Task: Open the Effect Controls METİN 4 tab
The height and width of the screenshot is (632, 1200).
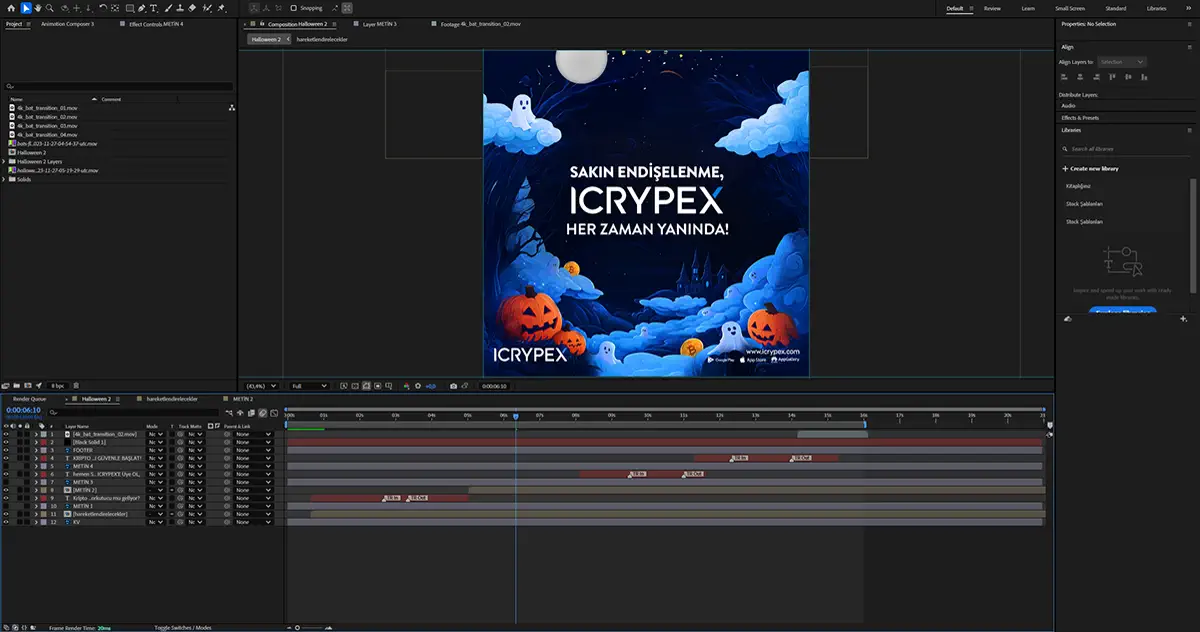Action: tap(157, 23)
